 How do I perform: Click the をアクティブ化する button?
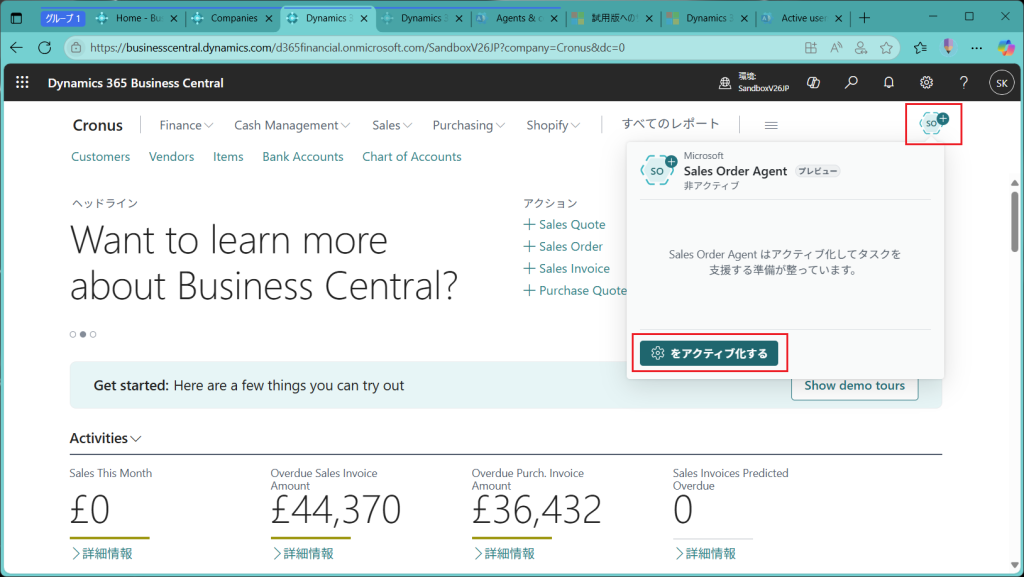pos(709,353)
